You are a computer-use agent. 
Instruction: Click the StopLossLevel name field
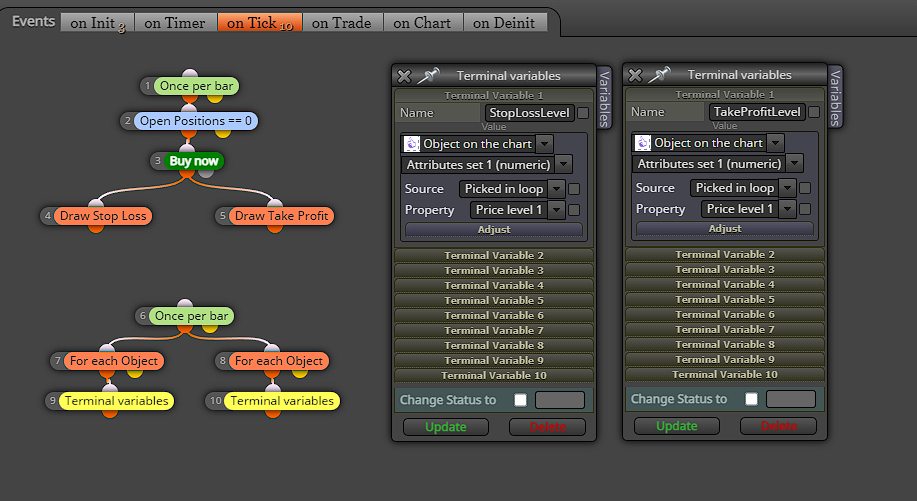click(529, 113)
